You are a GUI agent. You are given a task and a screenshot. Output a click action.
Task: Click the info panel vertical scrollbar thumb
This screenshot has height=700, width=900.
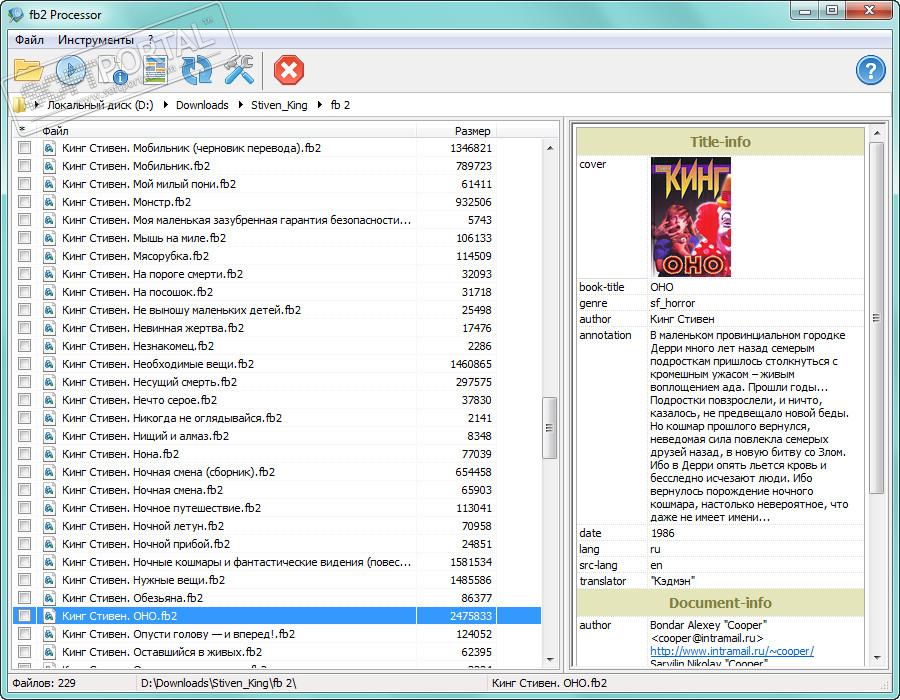[x=876, y=318]
